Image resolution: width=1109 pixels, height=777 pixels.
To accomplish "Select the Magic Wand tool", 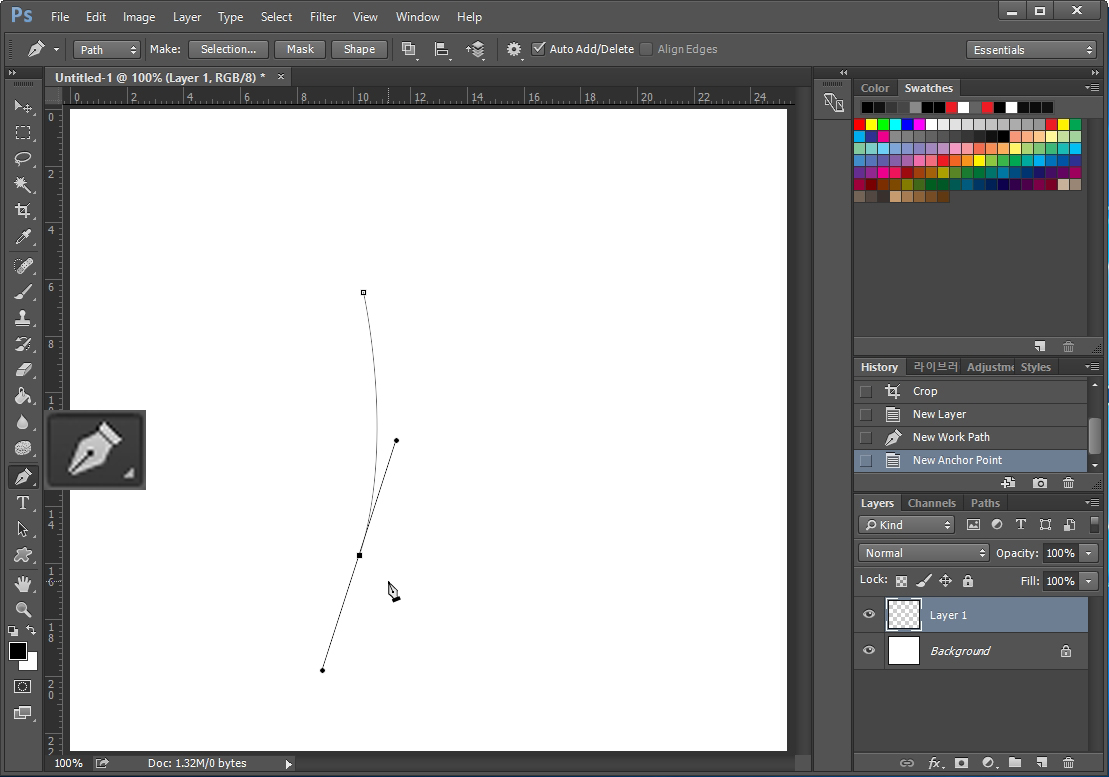I will coord(23,185).
